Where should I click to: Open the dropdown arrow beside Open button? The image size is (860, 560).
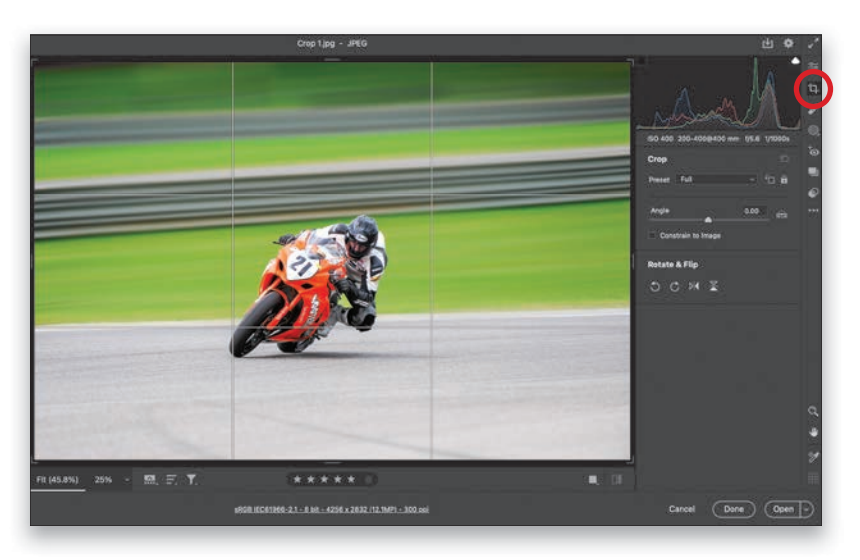click(x=807, y=509)
